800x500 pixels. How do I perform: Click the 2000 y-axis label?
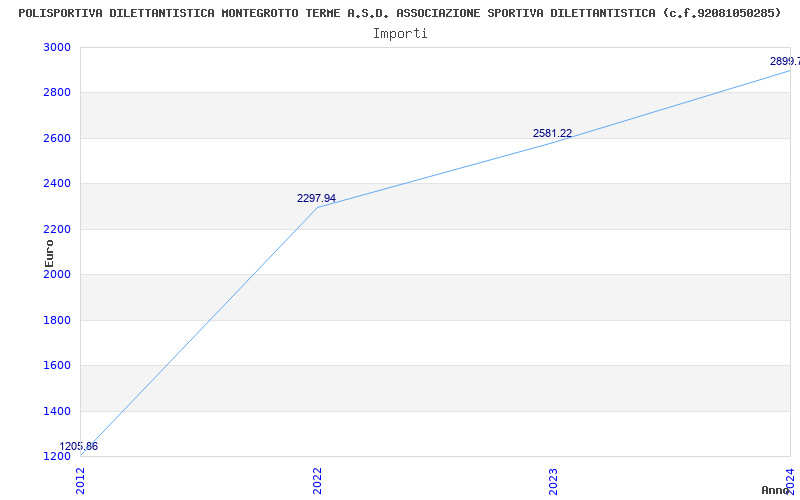(x=55, y=274)
